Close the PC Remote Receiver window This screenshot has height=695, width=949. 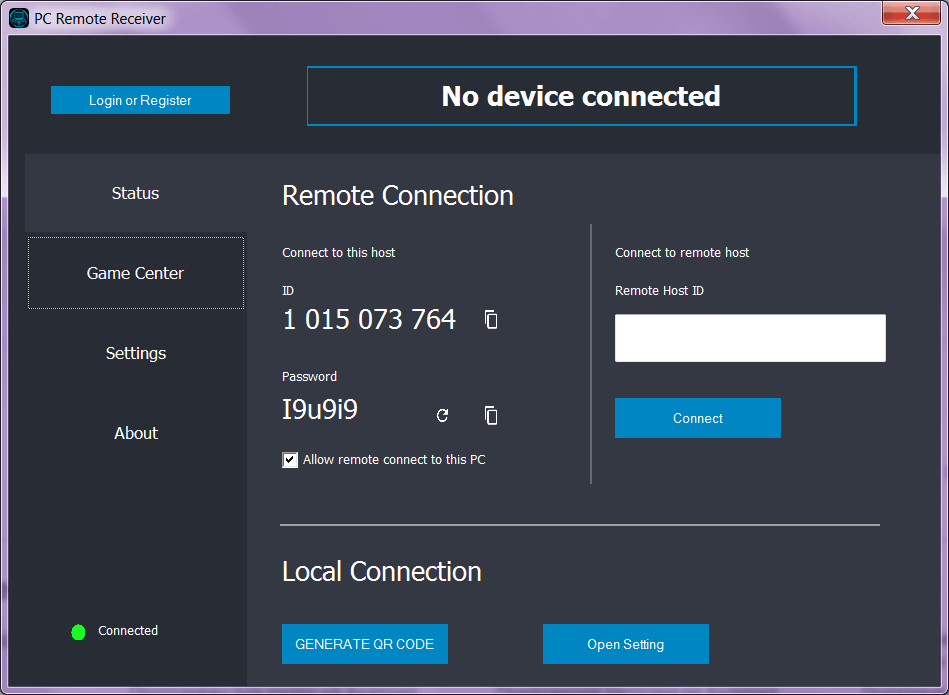(x=912, y=13)
